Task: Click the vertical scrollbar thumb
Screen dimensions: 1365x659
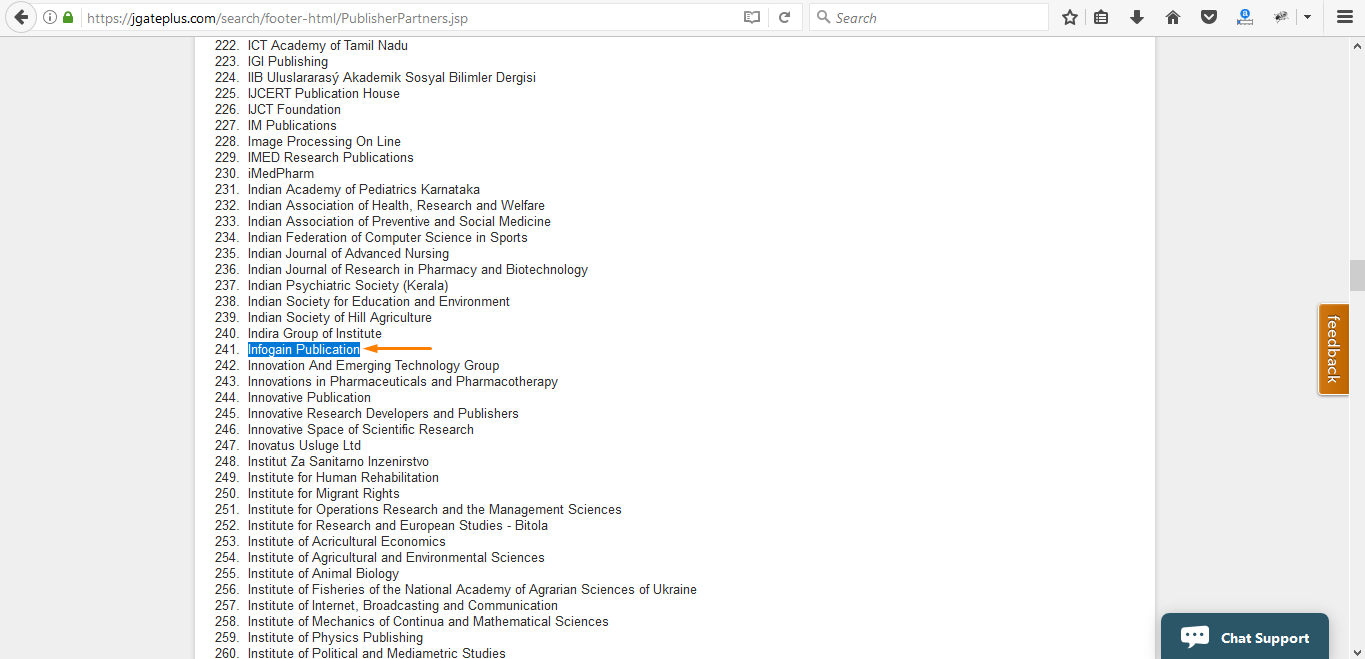Action: (1357, 275)
